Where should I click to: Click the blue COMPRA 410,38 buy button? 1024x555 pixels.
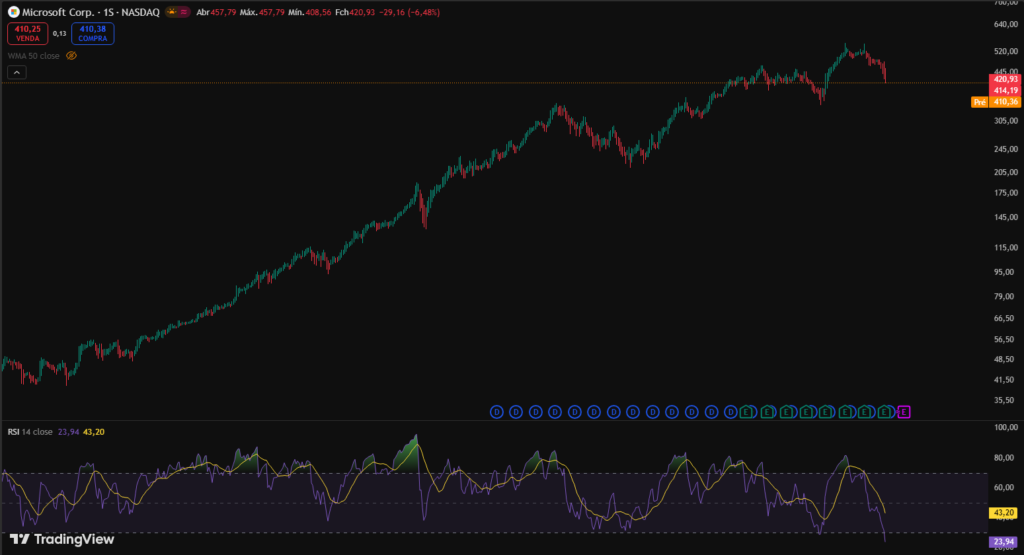pos(92,33)
